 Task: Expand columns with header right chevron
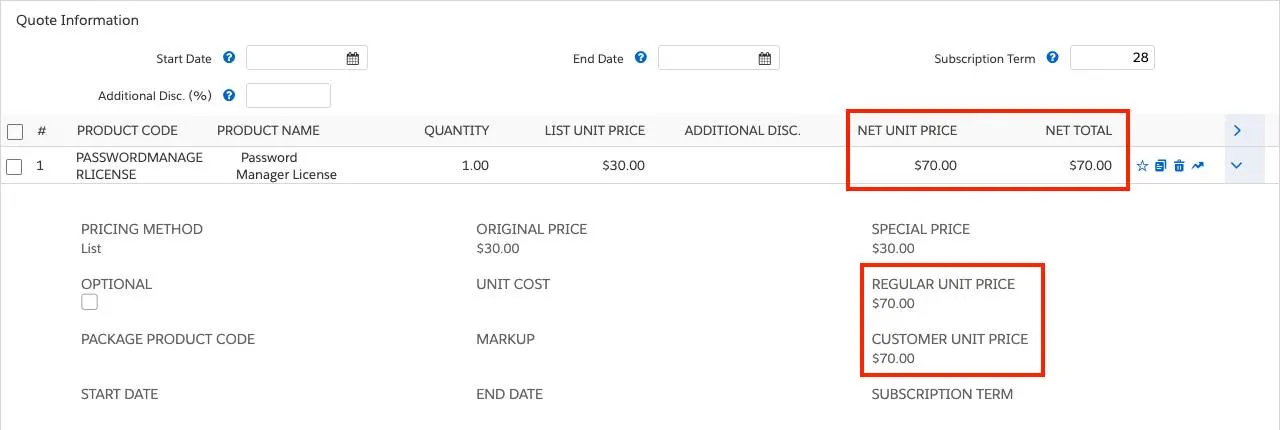coord(1237,130)
